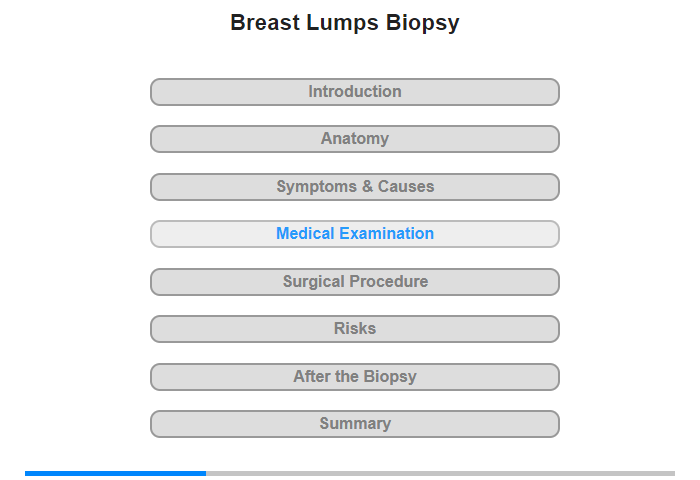The image size is (700, 480).
Task: Open the Introduction section
Action: [354, 92]
